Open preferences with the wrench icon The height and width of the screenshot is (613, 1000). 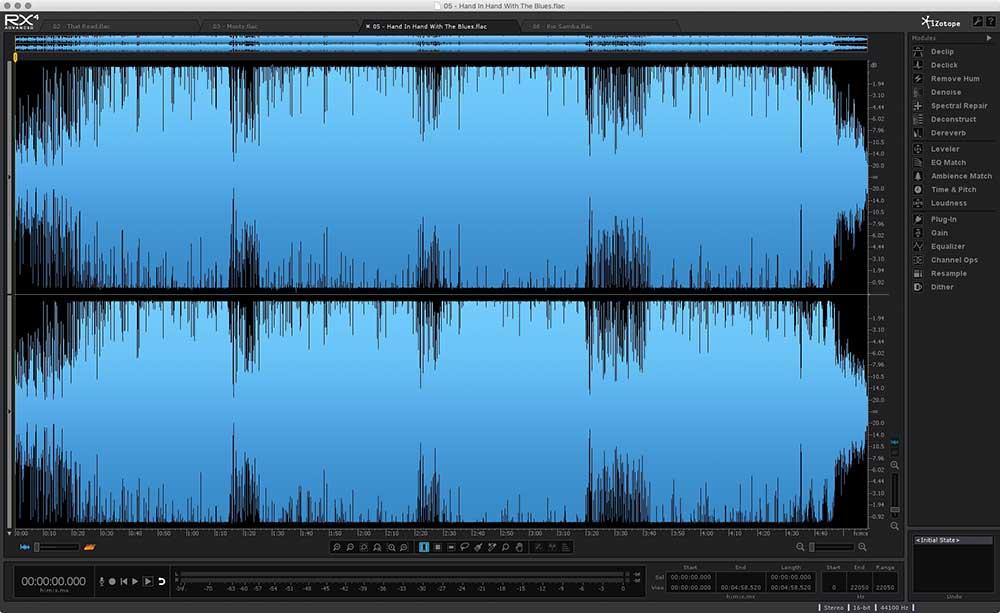[977, 22]
